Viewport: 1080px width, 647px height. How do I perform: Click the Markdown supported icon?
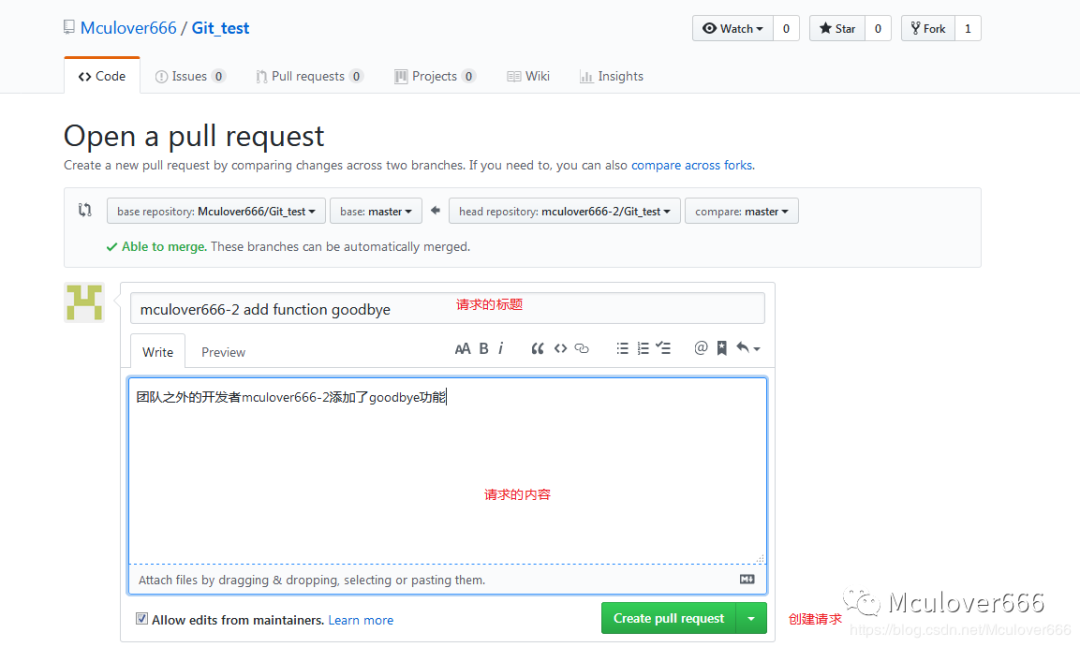[747, 579]
